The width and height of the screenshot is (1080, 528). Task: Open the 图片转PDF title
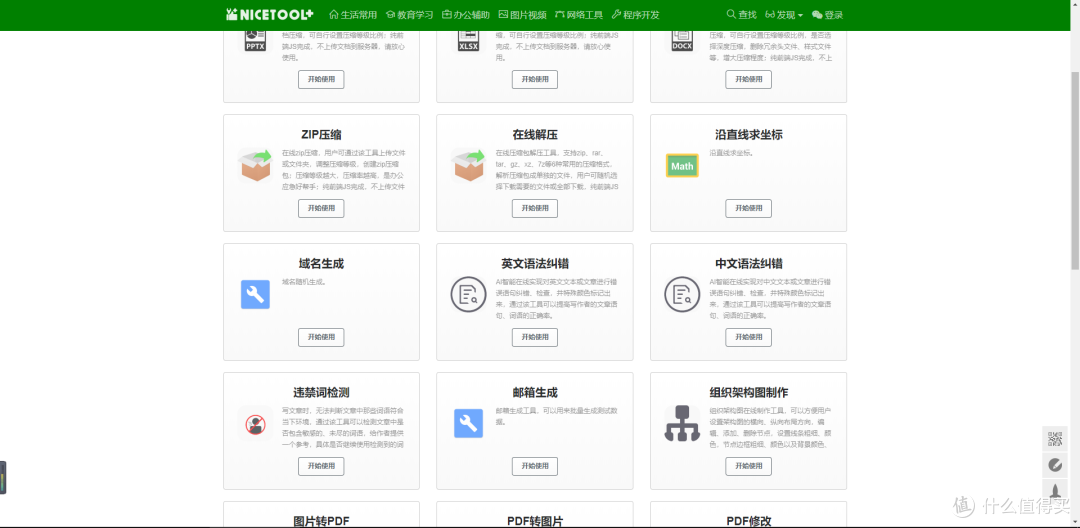point(321,521)
